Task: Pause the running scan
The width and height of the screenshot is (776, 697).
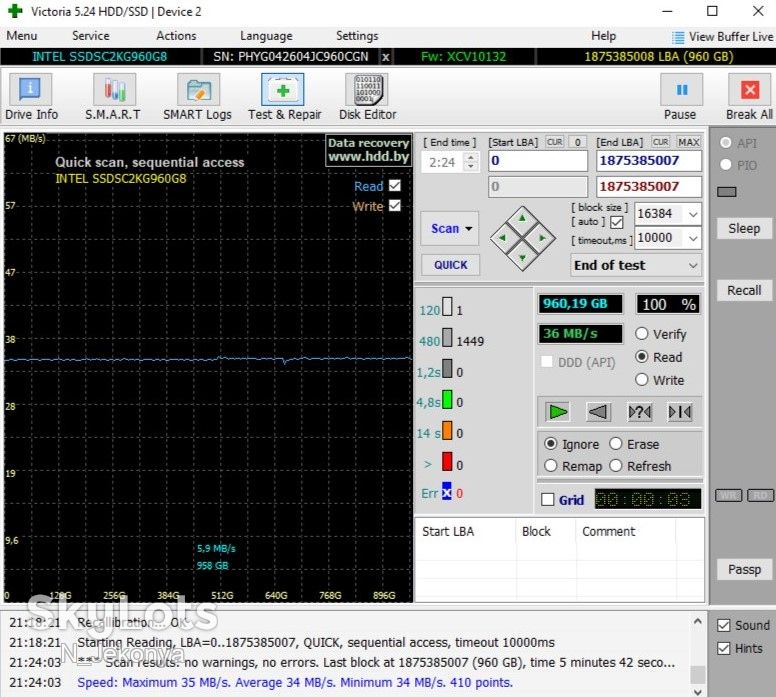Action: (681, 97)
